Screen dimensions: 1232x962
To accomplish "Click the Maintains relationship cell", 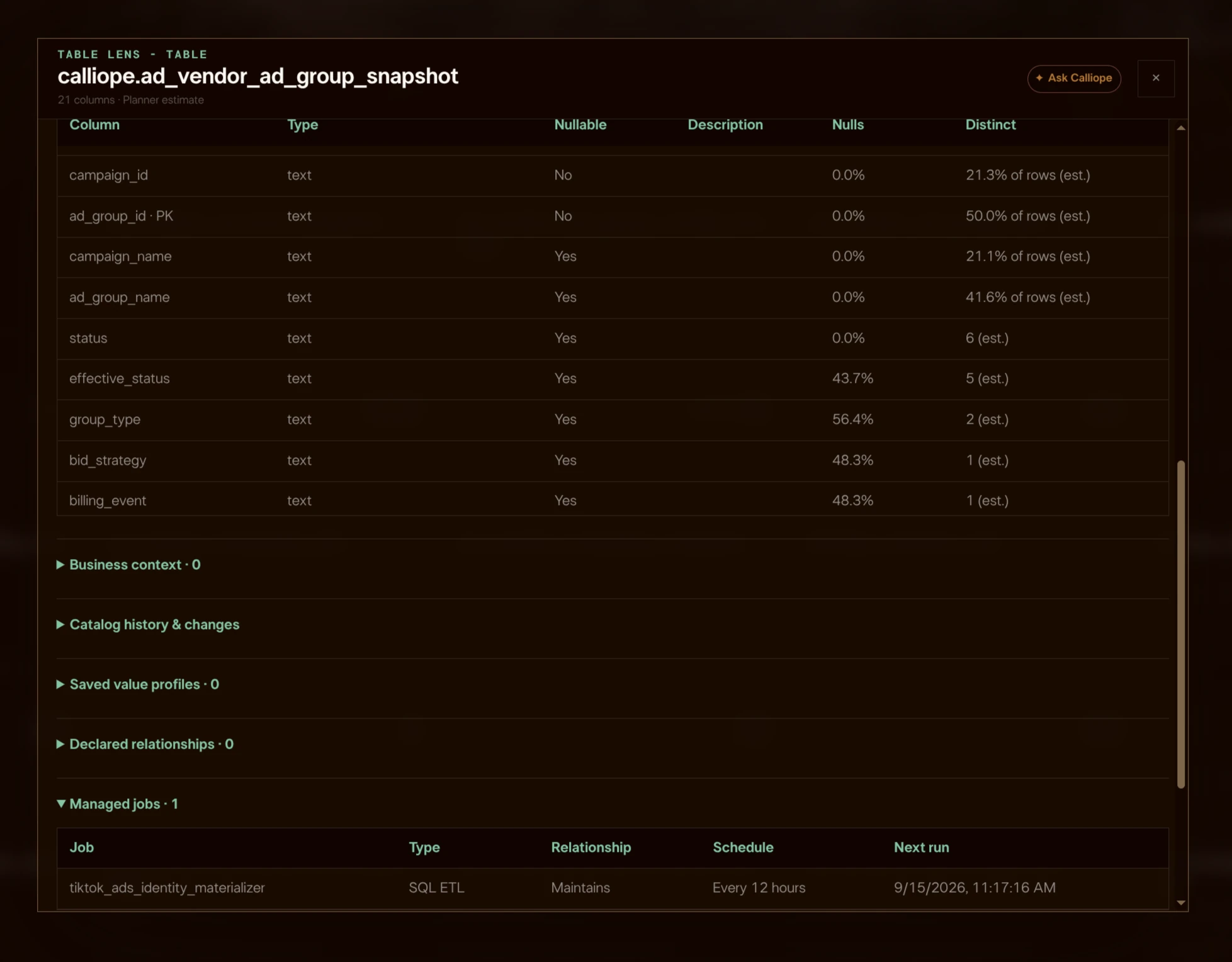I will [x=580, y=888].
